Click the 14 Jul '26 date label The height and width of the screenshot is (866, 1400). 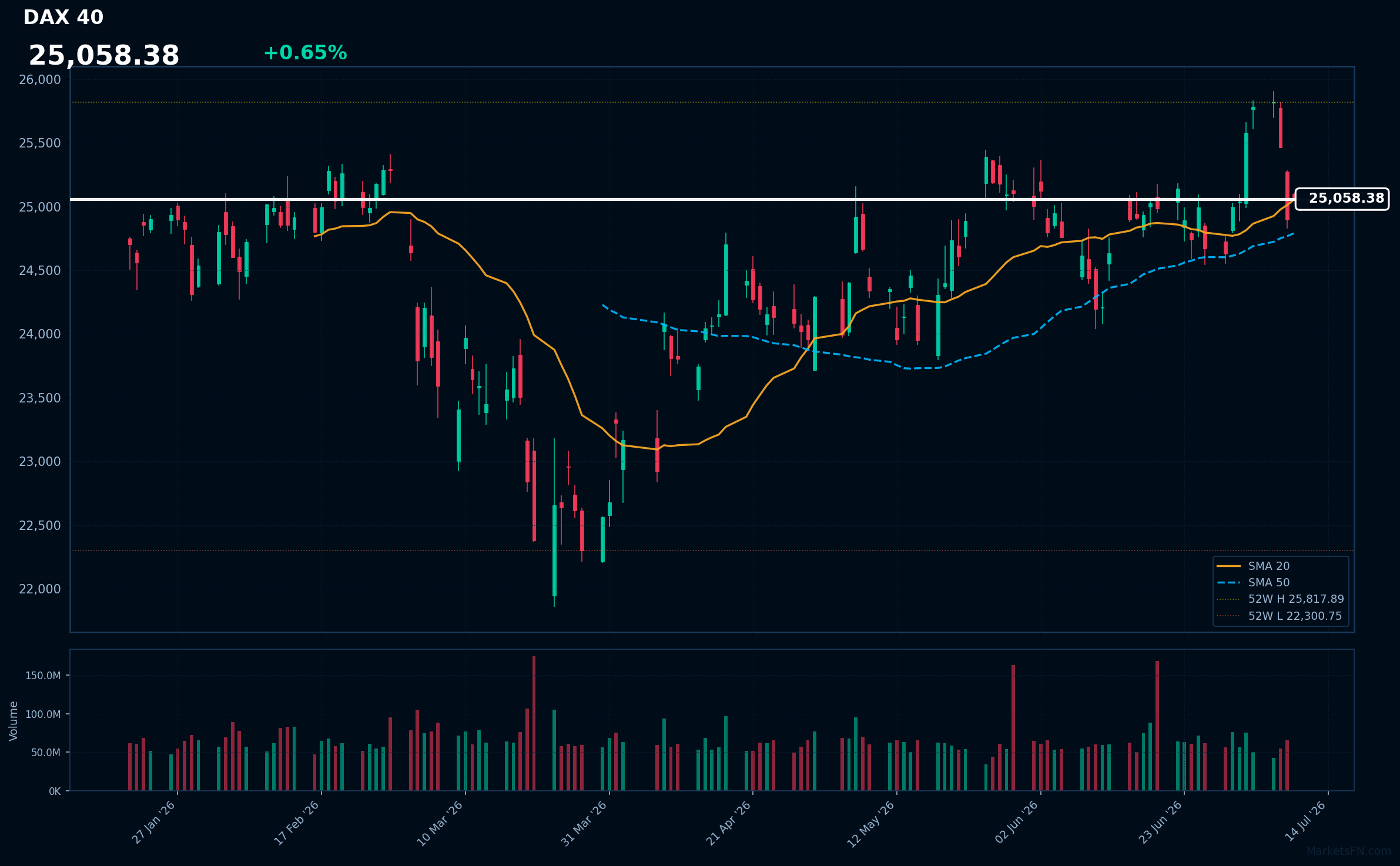click(x=1305, y=821)
